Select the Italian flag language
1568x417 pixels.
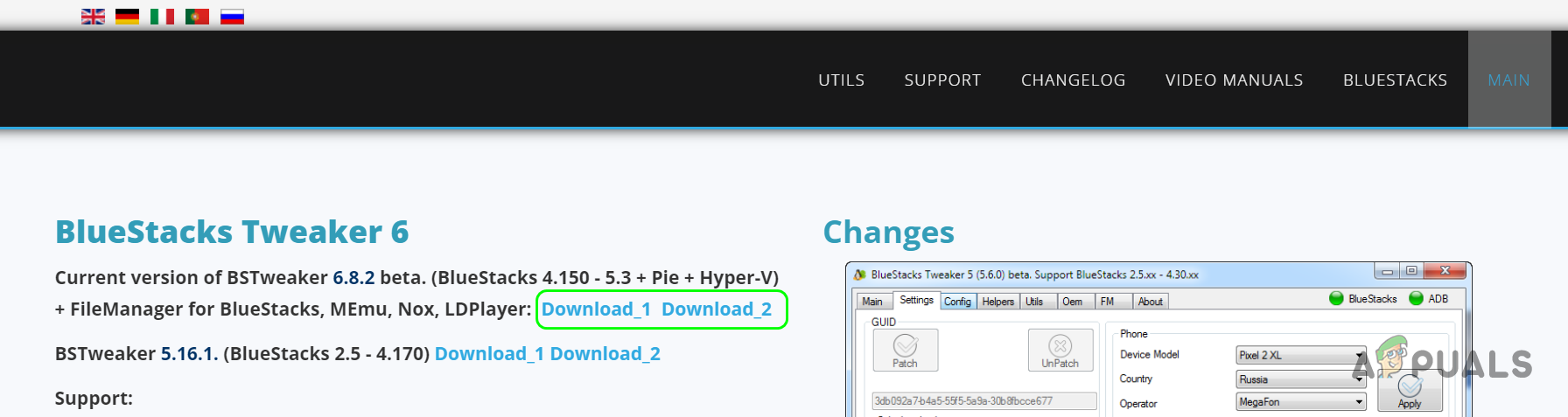click(162, 17)
